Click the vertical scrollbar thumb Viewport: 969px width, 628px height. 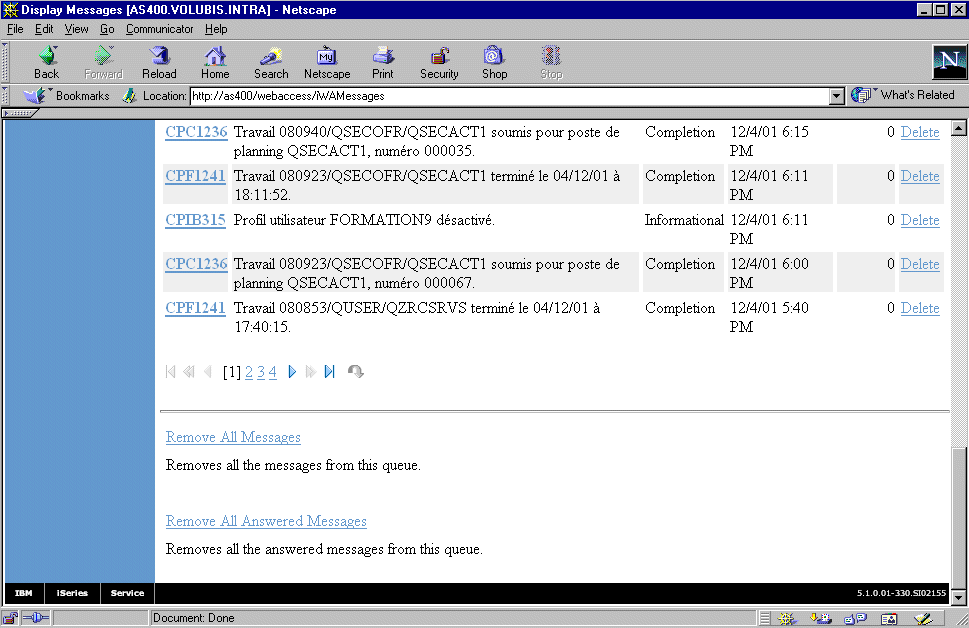click(958, 519)
